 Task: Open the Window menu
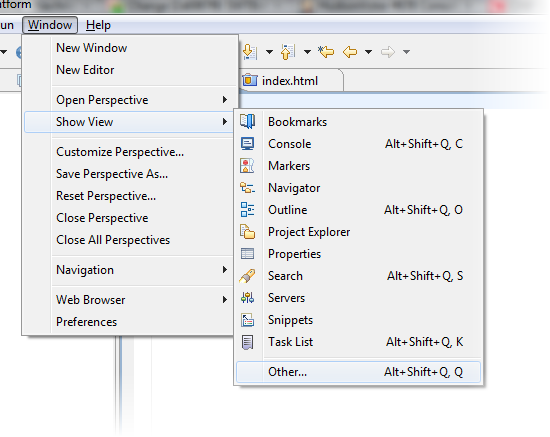[x=50, y=25]
